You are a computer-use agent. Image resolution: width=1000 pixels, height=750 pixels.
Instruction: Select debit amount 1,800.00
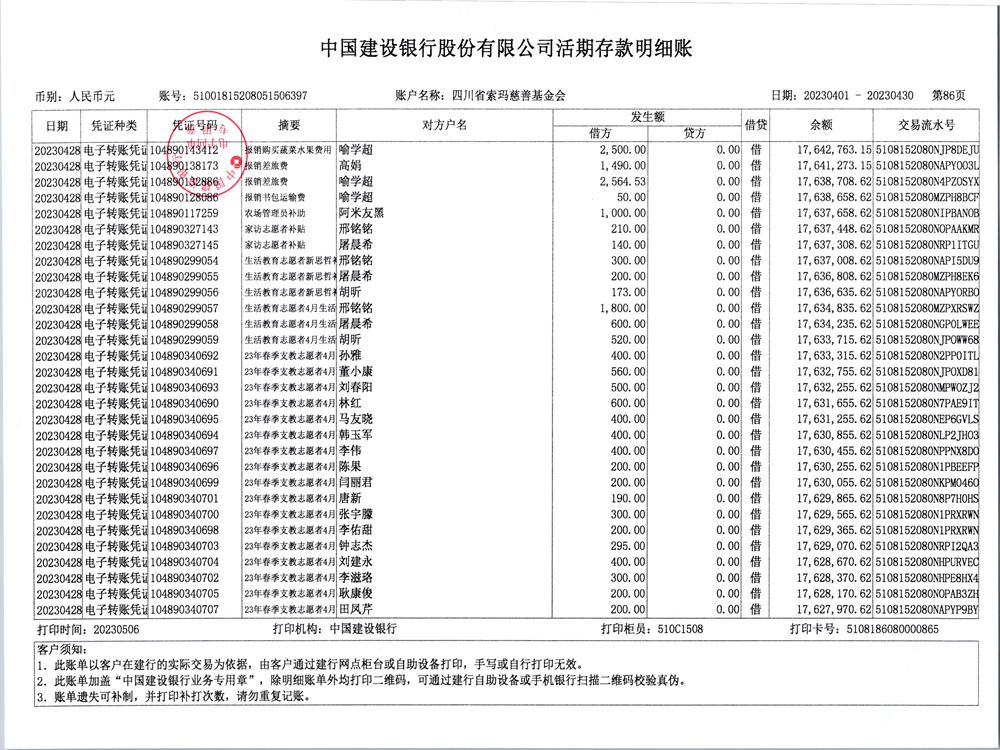(622, 309)
